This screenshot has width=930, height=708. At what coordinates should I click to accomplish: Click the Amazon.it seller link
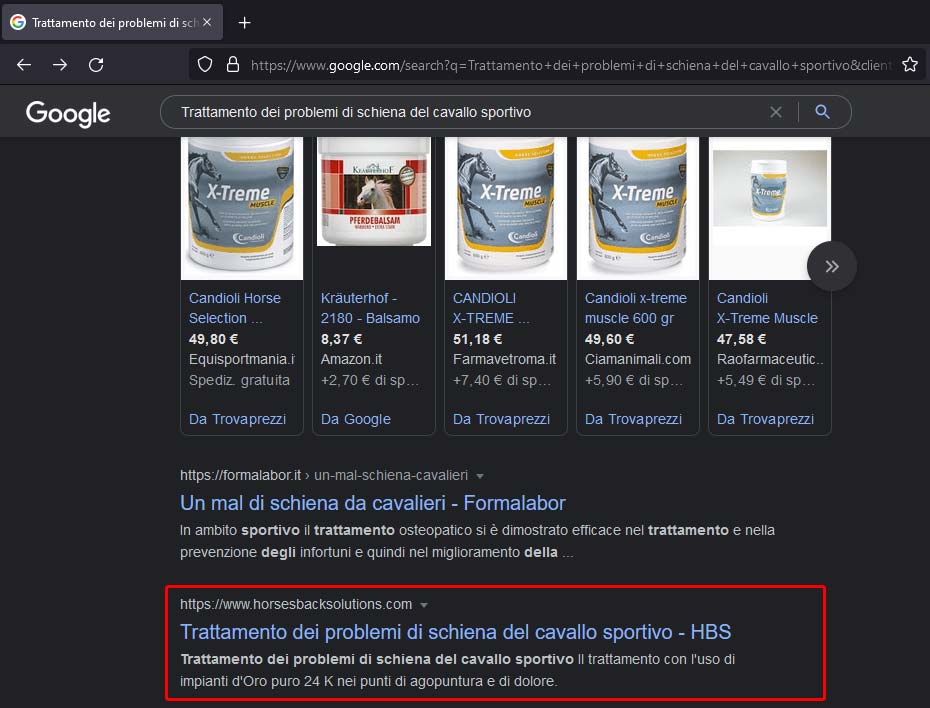(349, 358)
